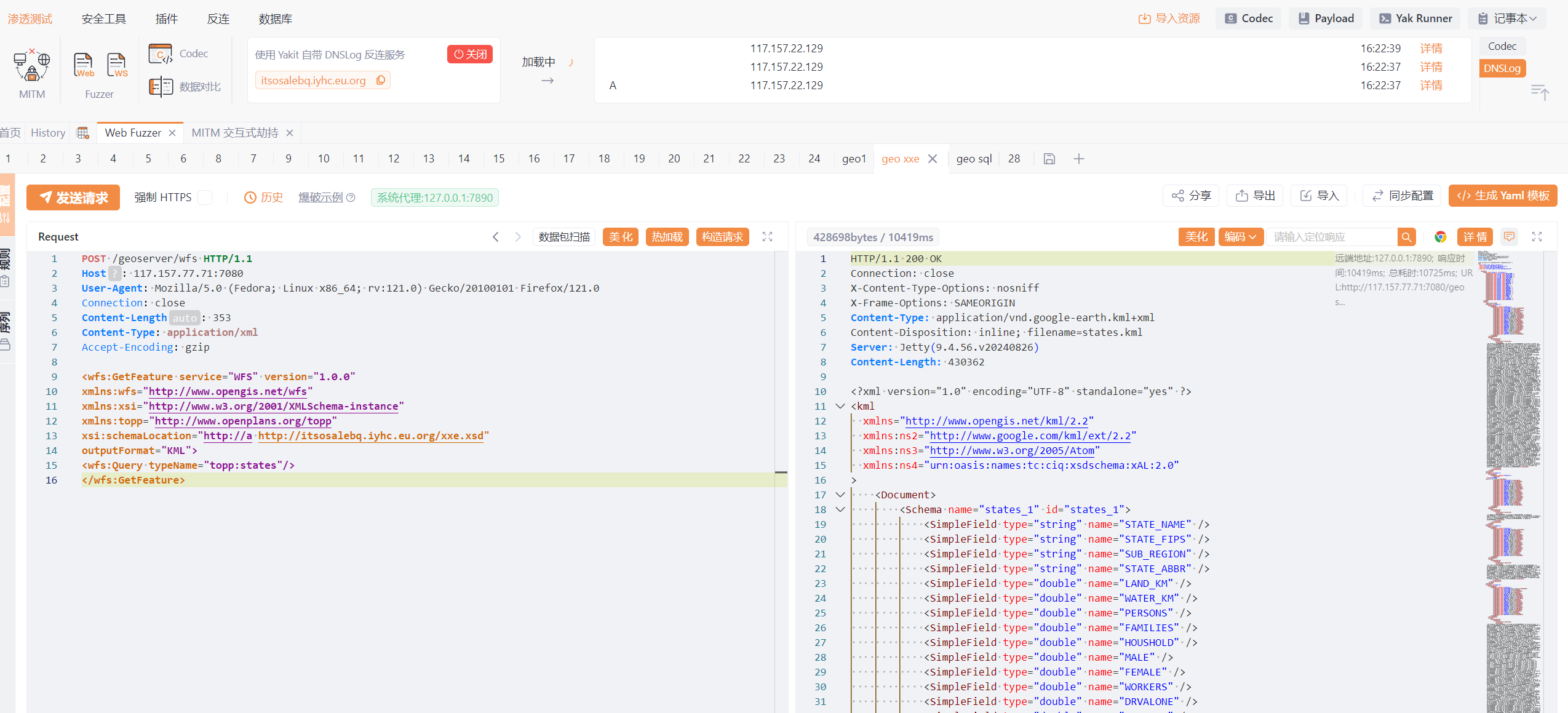The image size is (1568, 713).
Task: Open the Payload manager button
Action: point(1326,18)
